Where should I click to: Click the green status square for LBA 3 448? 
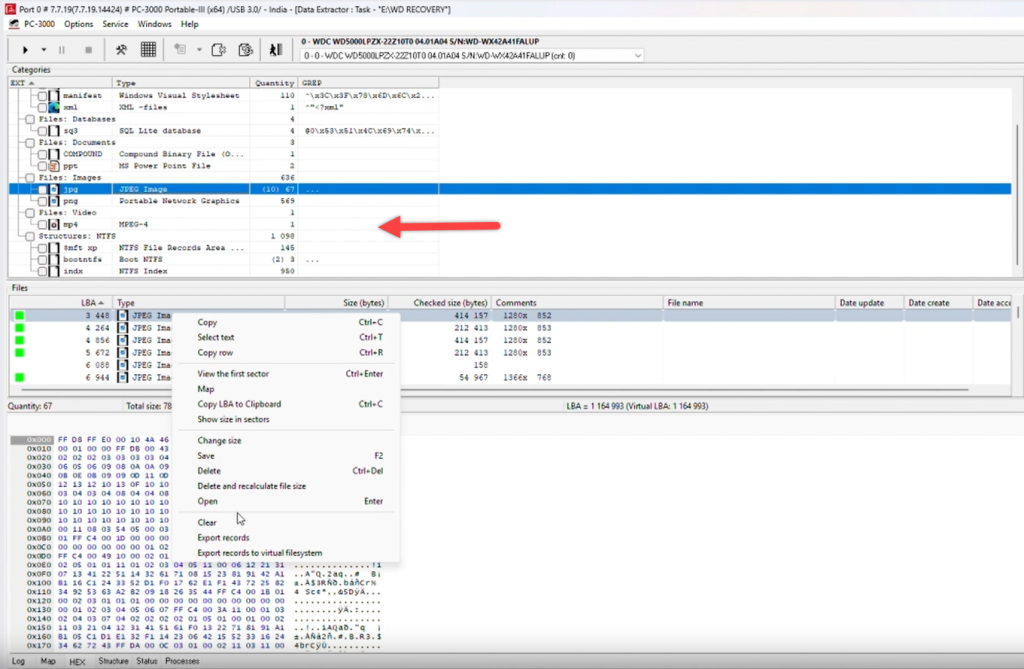point(18,317)
